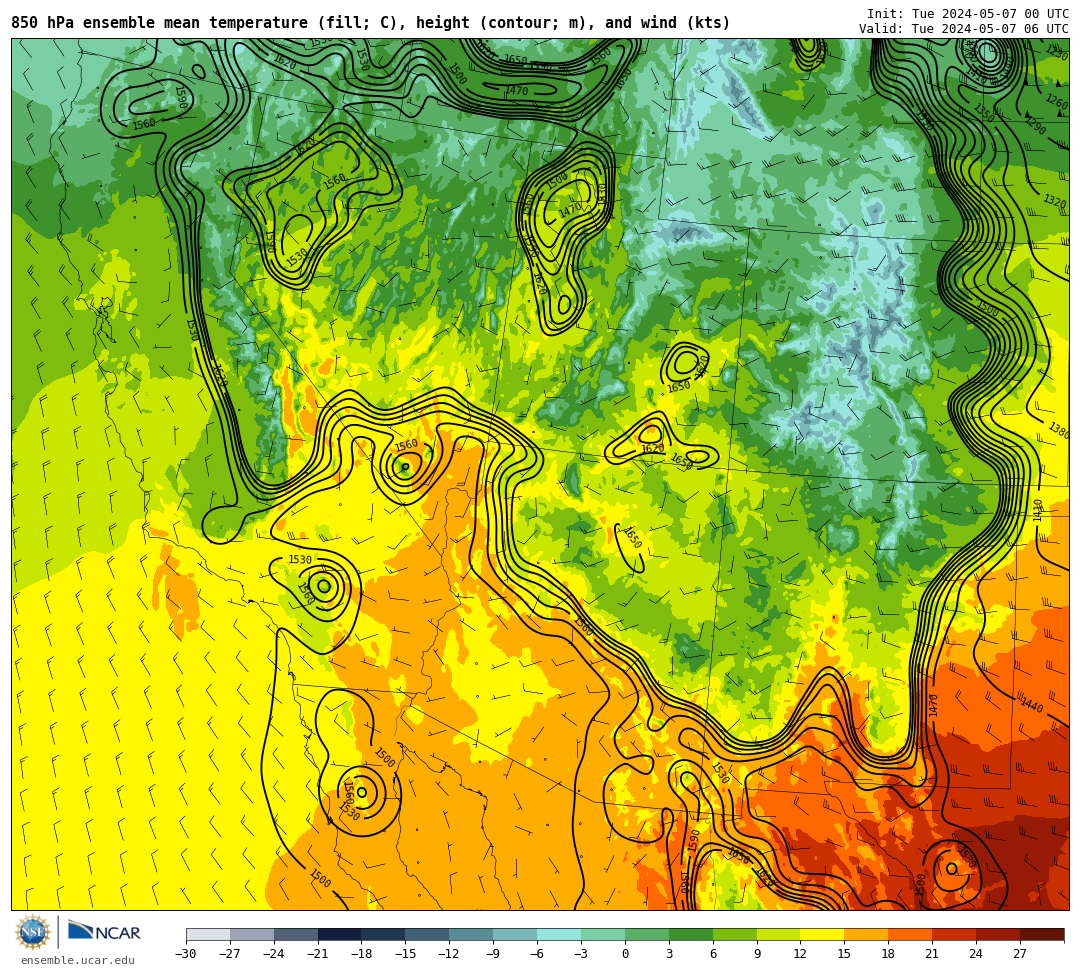1080x973 pixels.
Task: Click the 1410 contour label near the right edge
Action: (1038, 510)
